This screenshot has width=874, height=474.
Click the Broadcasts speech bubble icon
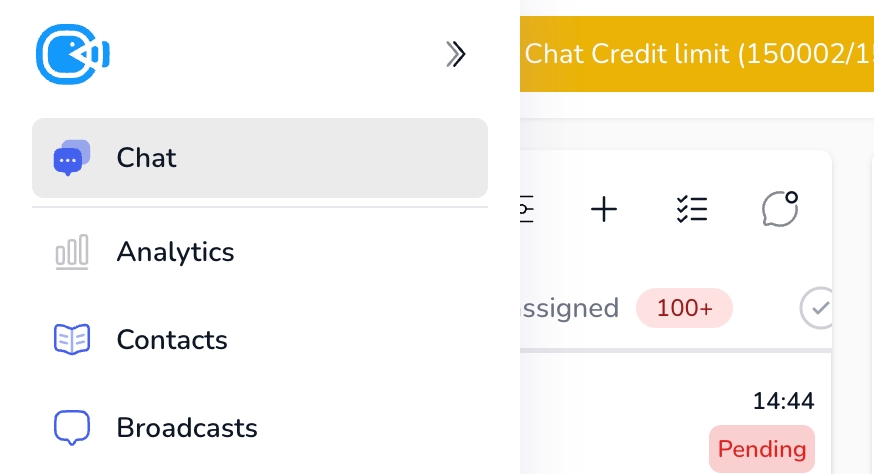pyautogui.click(x=71, y=428)
